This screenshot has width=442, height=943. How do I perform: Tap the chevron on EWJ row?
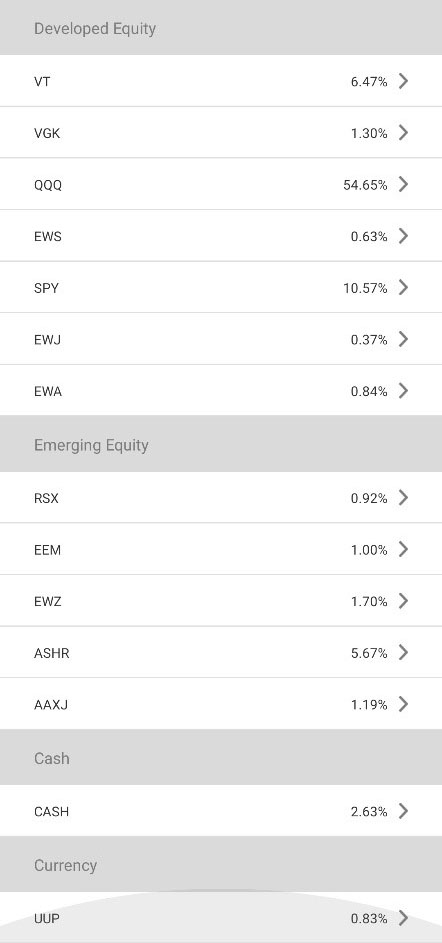pos(403,340)
